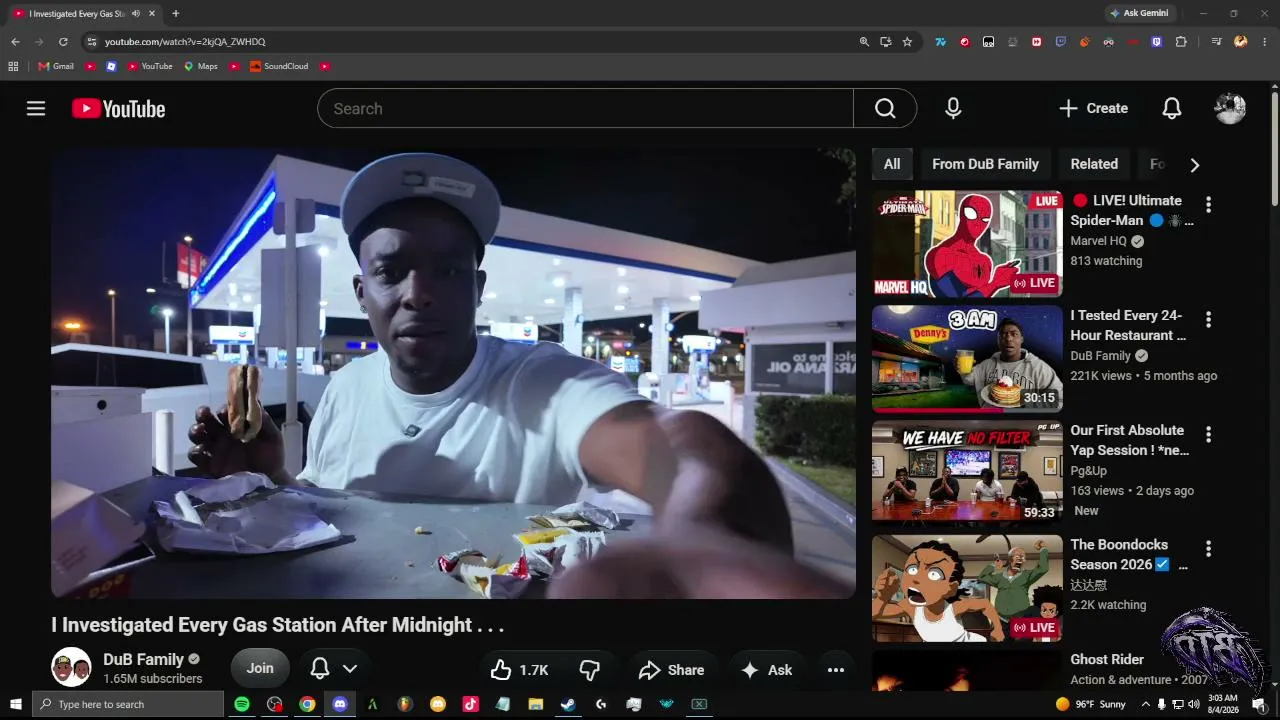Open the taskbar clock and calendar

coord(1222,704)
